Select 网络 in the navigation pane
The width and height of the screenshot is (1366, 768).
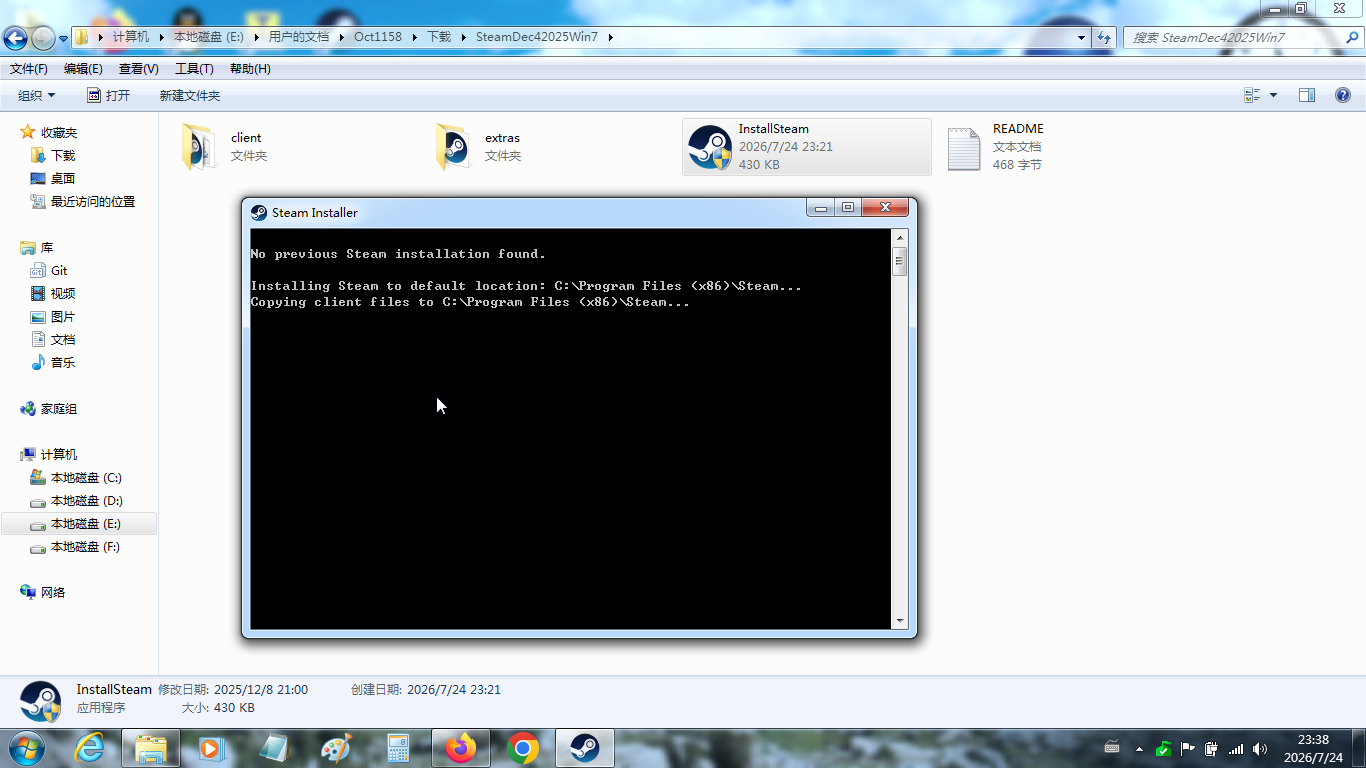tap(52, 593)
